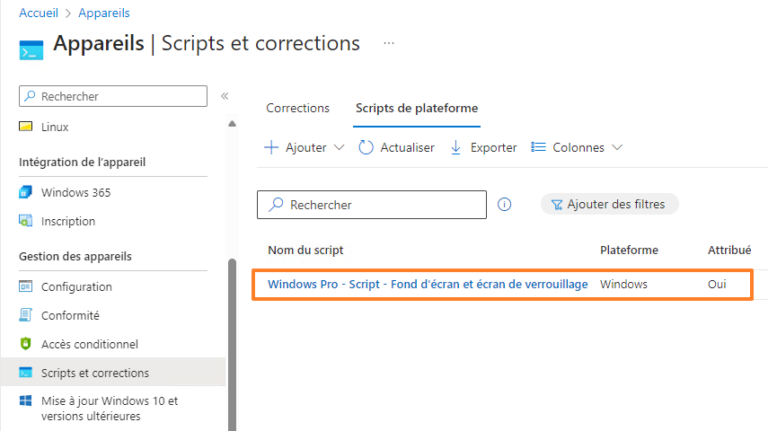This screenshot has height=431, width=768.
Task: Click the Accès conditionnel shield icon
Action: tap(26, 344)
